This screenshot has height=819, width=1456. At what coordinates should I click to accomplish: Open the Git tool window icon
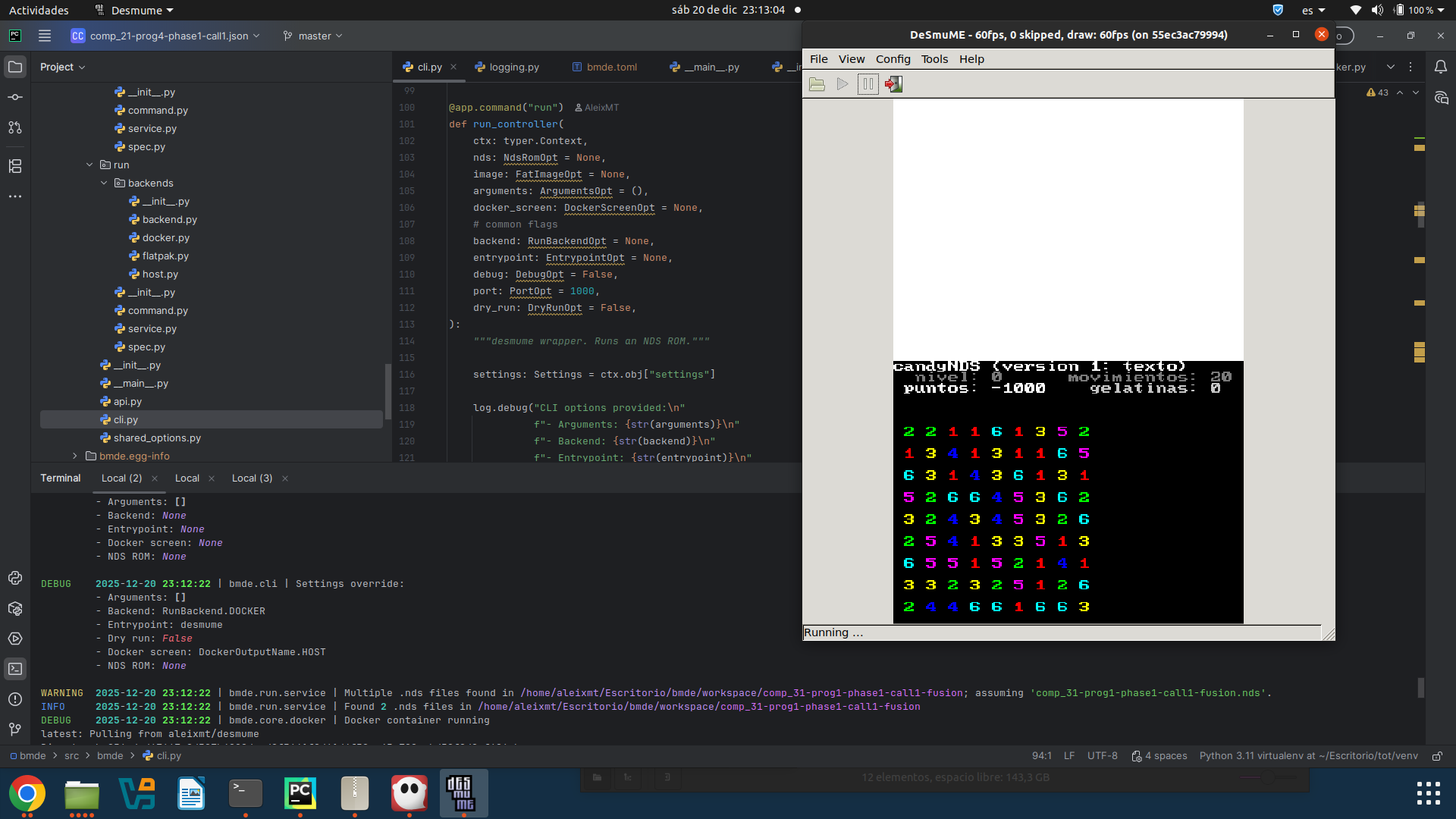[15, 730]
